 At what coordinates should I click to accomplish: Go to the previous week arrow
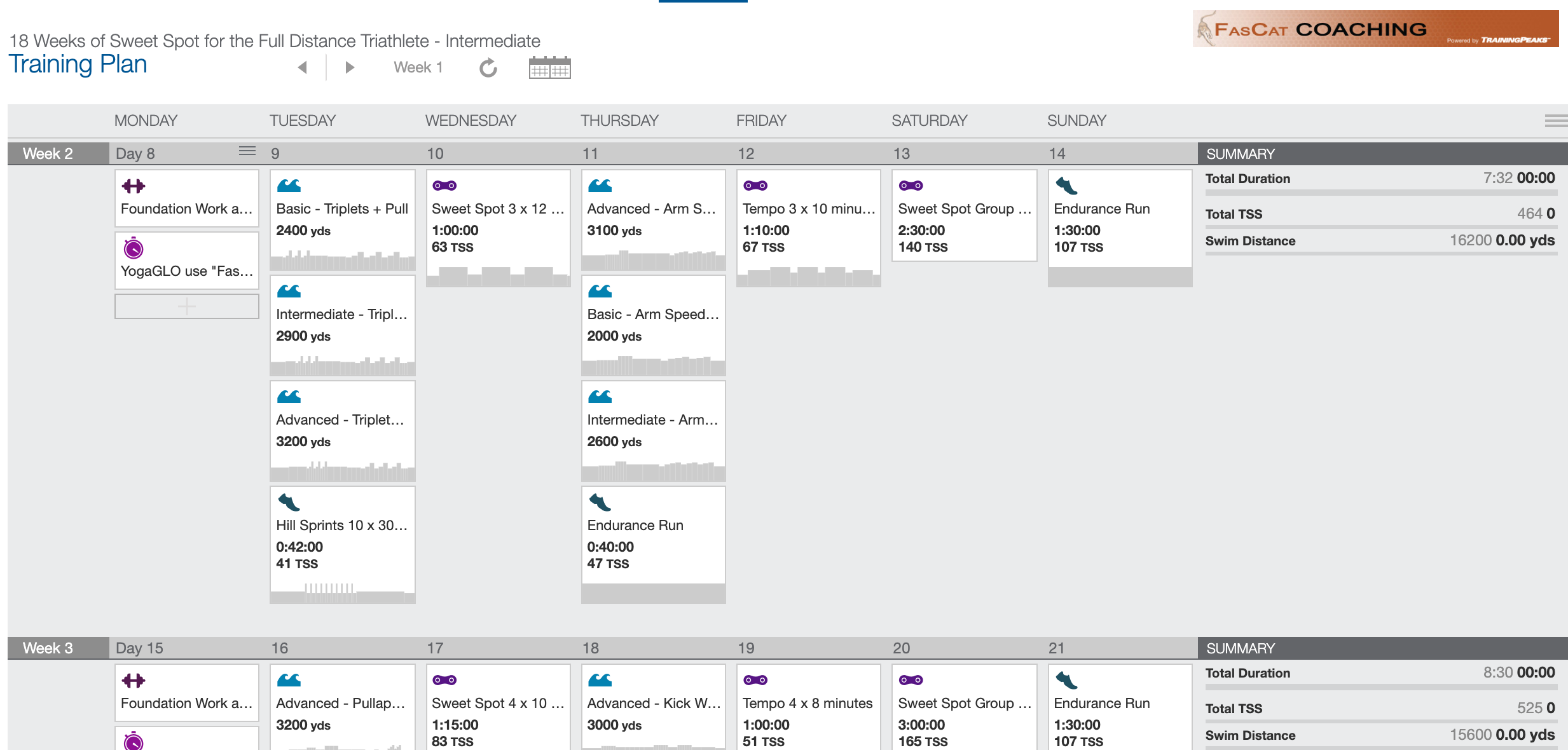click(x=303, y=67)
